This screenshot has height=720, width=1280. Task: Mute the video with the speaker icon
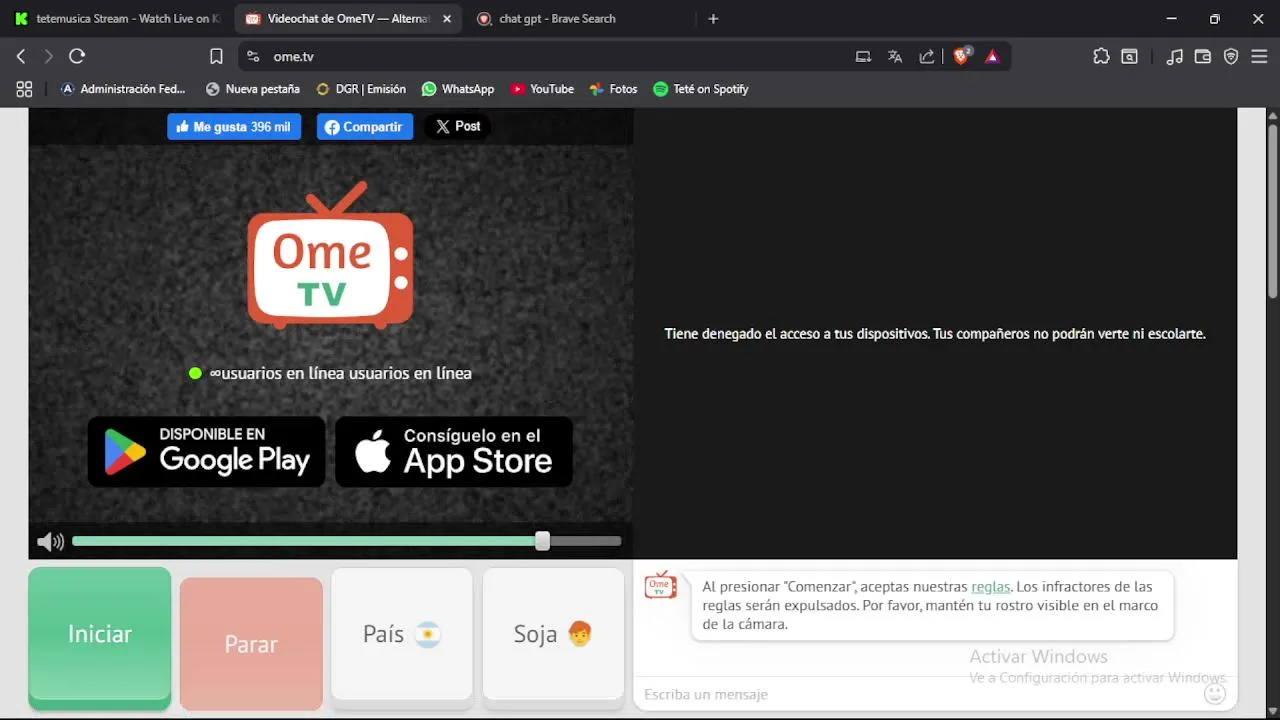click(x=50, y=542)
